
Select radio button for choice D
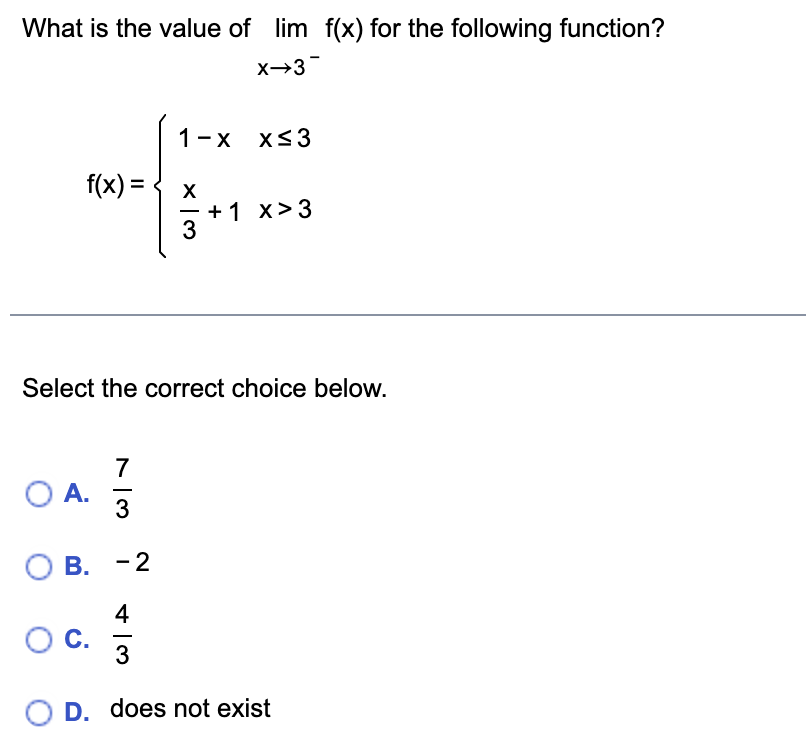(x=40, y=709)
